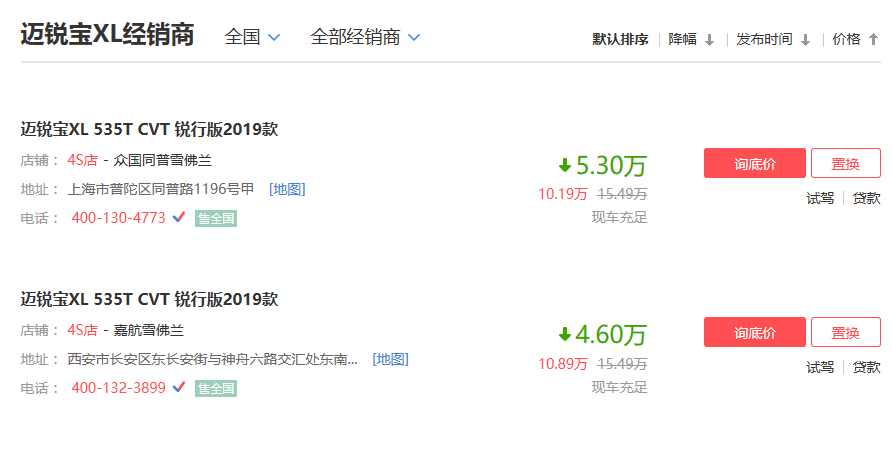Click the 降幅 sort arrow icon
892x455 pixels.
(x=709, y=40)
